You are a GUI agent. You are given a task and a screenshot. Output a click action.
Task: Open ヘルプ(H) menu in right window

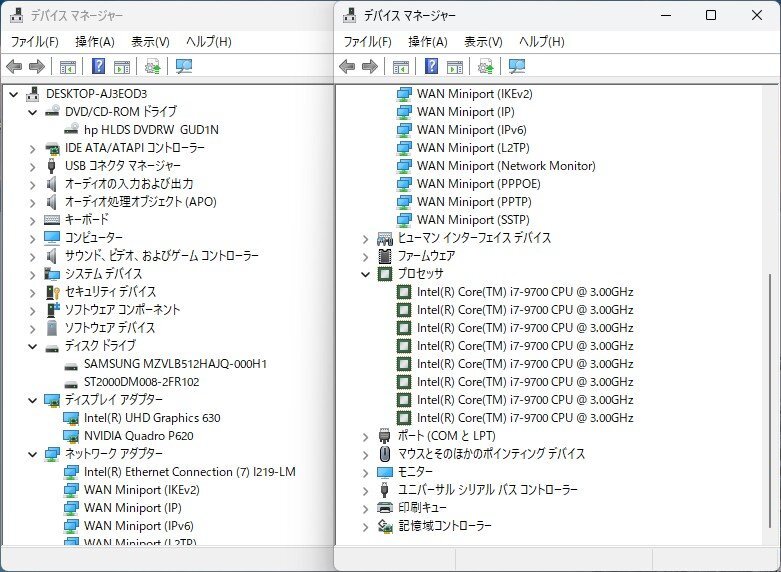click(x=541, y=41)
